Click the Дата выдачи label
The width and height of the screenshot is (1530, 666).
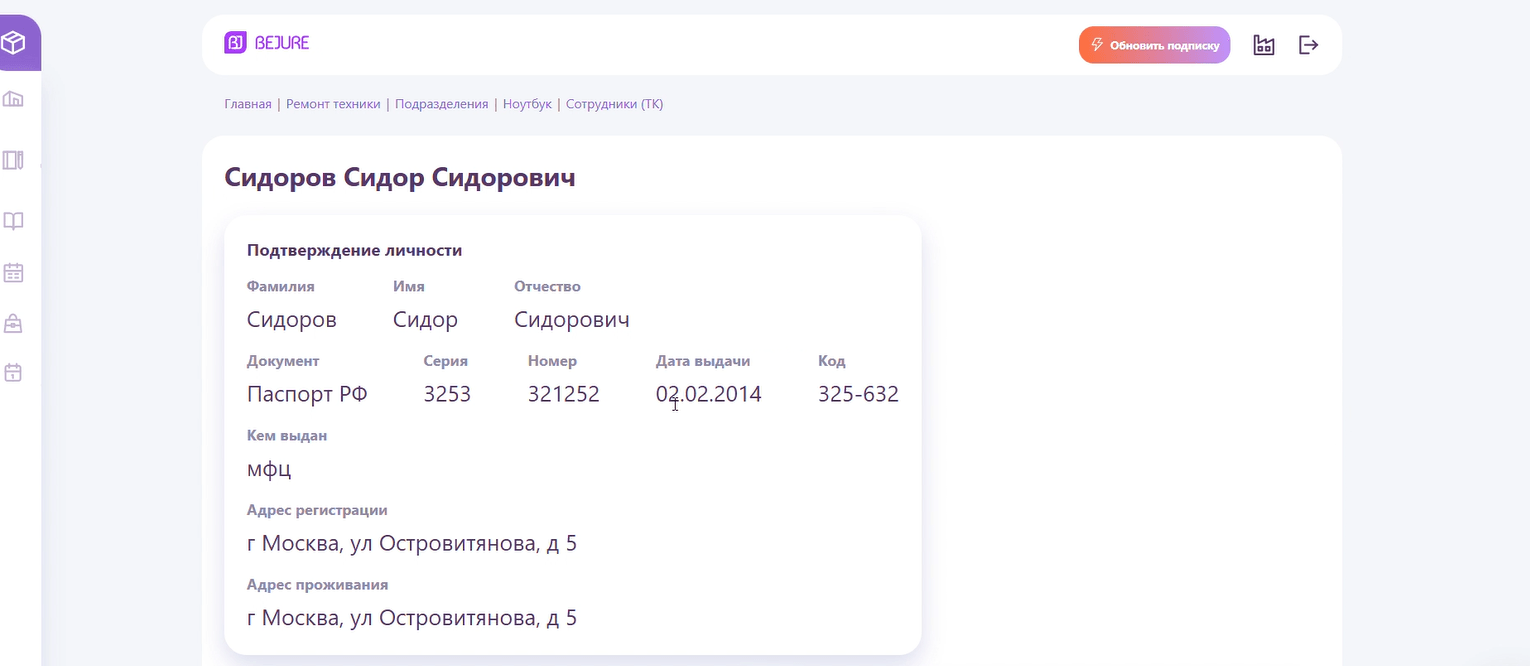pos(703,361)
